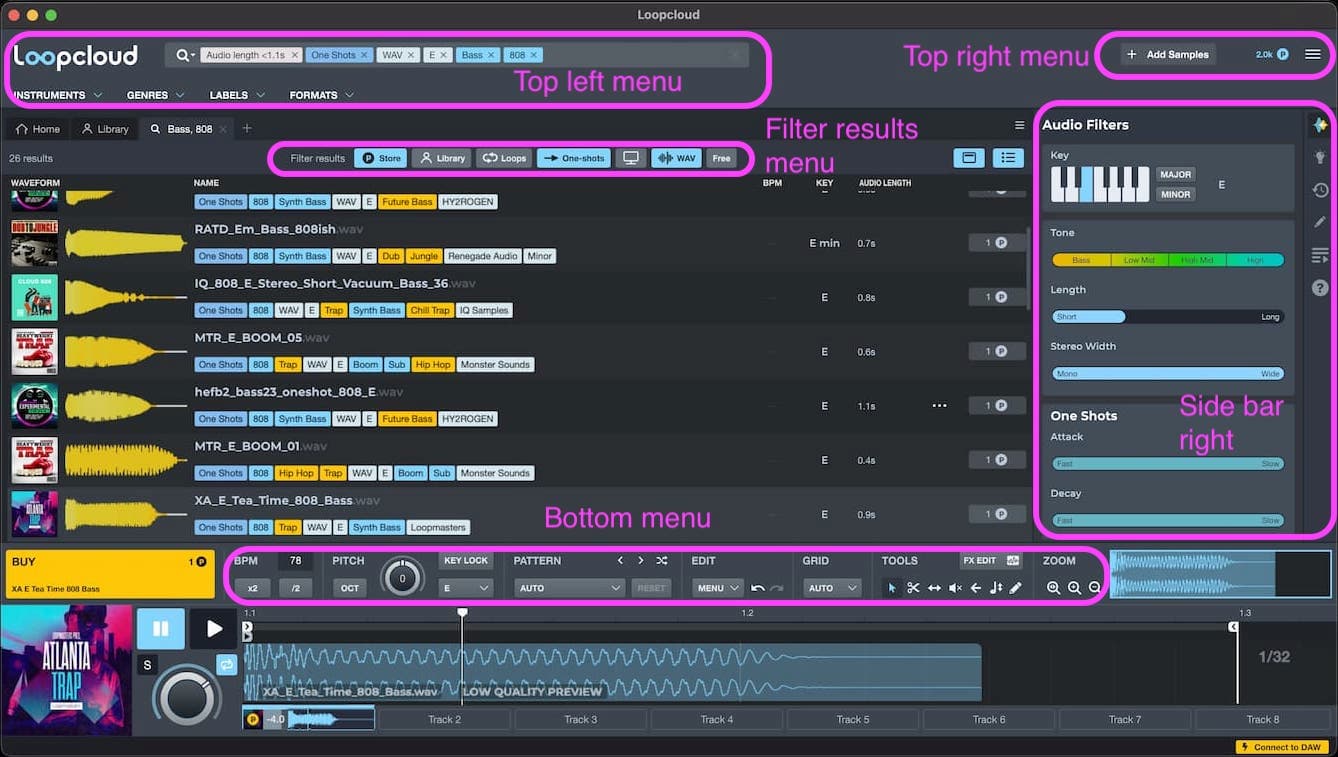Screen dimensions: 1338x757
Task: Select Track 5 tab
Action: point(852,719)
